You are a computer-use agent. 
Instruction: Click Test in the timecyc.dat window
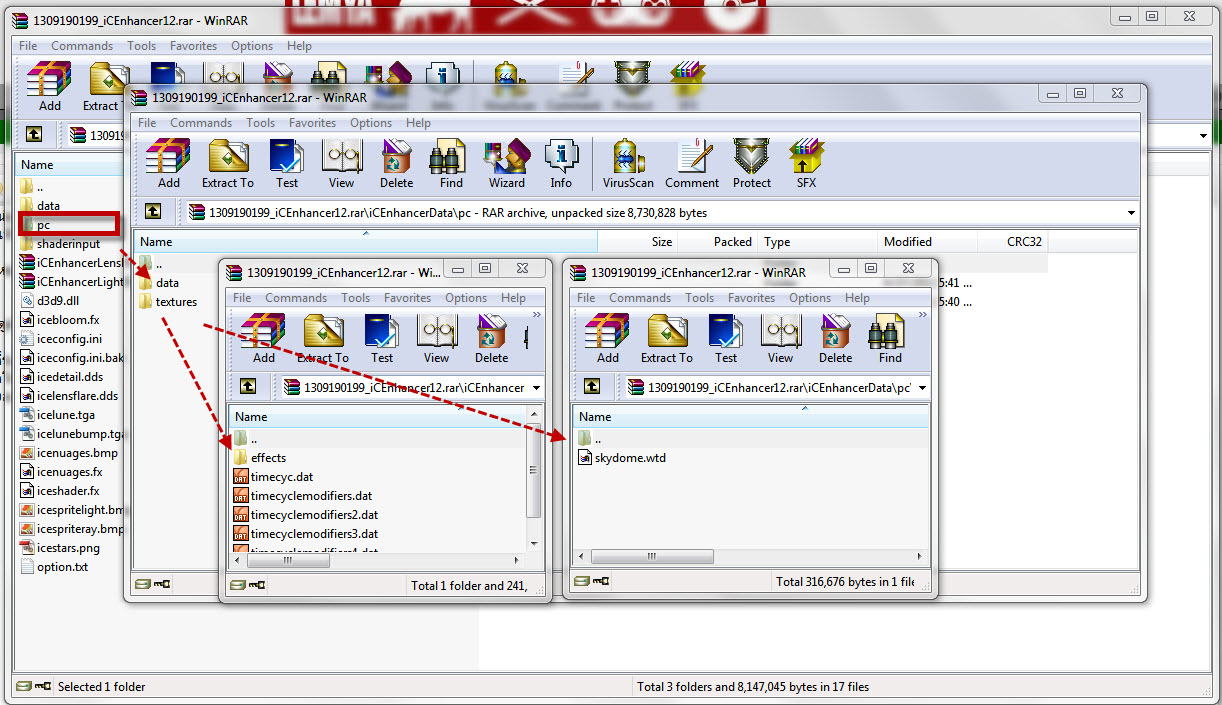[x=382, y=339]
